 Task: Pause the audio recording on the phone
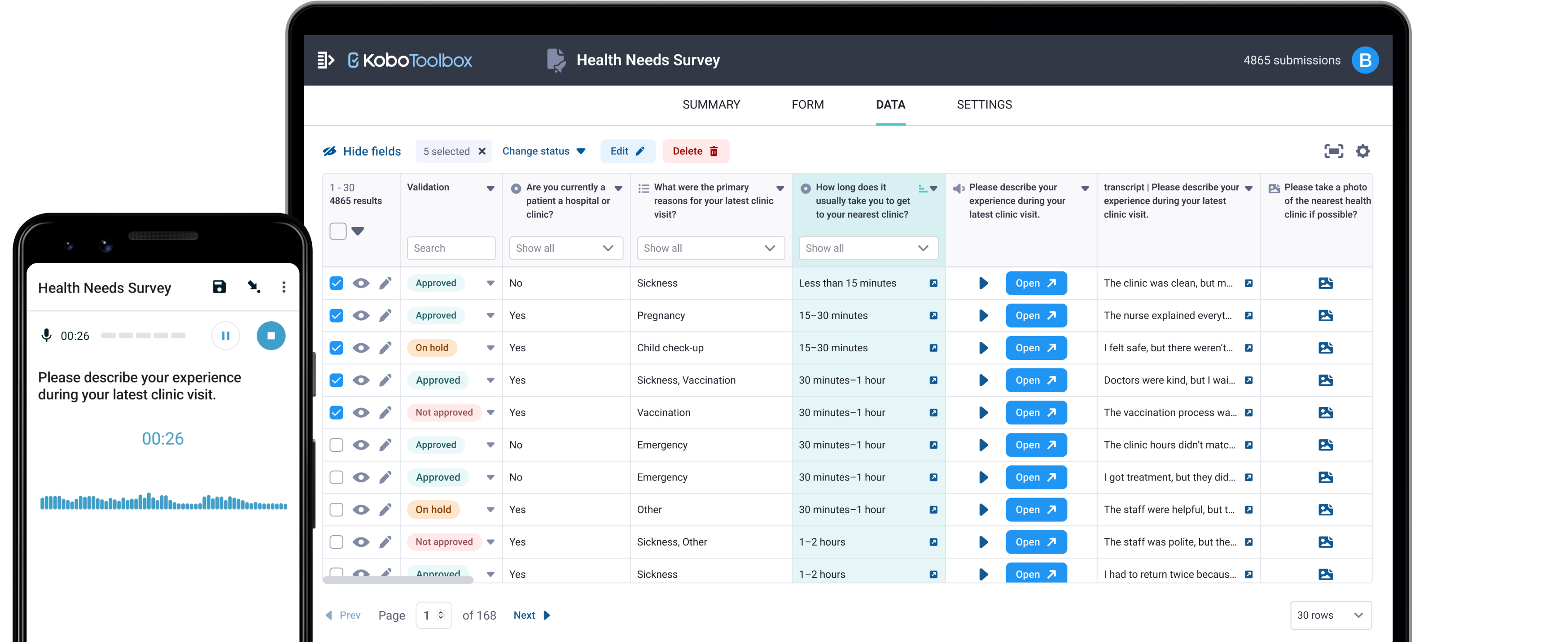[225, 335]
